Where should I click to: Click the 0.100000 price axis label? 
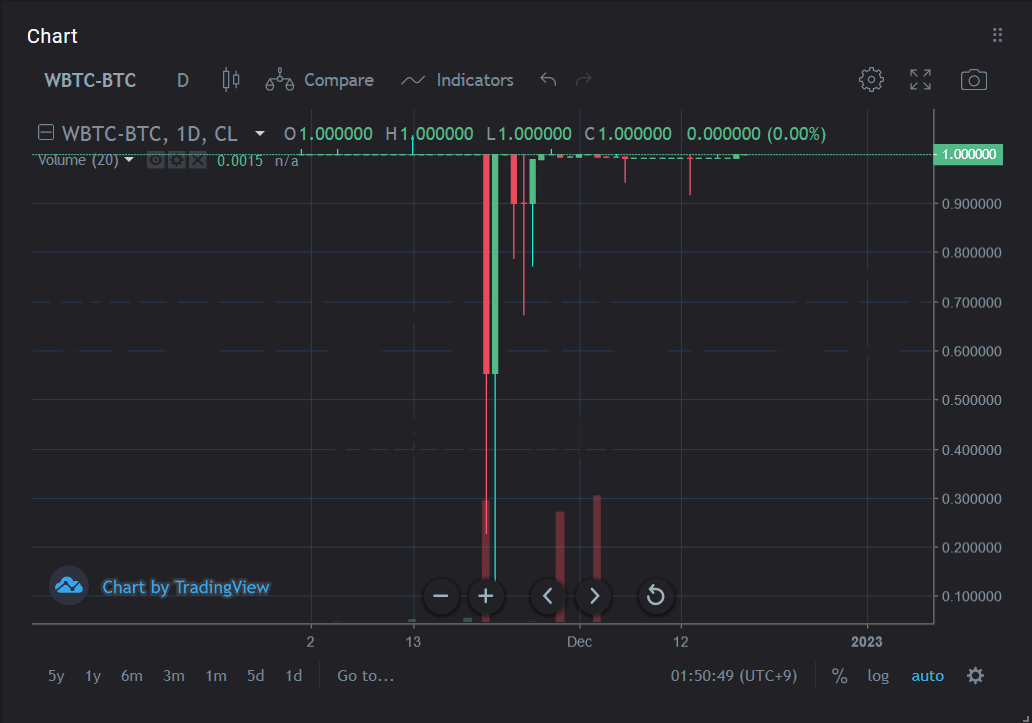(971, 596)
